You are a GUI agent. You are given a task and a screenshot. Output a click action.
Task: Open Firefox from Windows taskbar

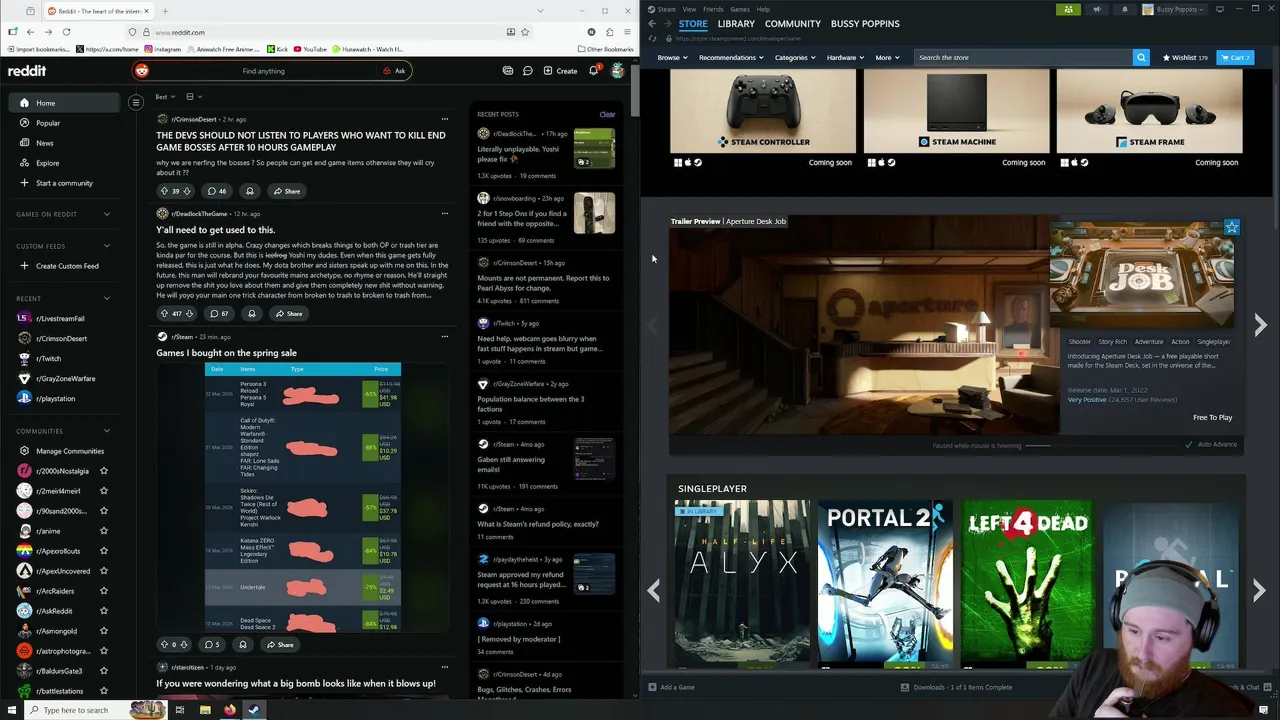pyautogui.click(x=230, y=710)
